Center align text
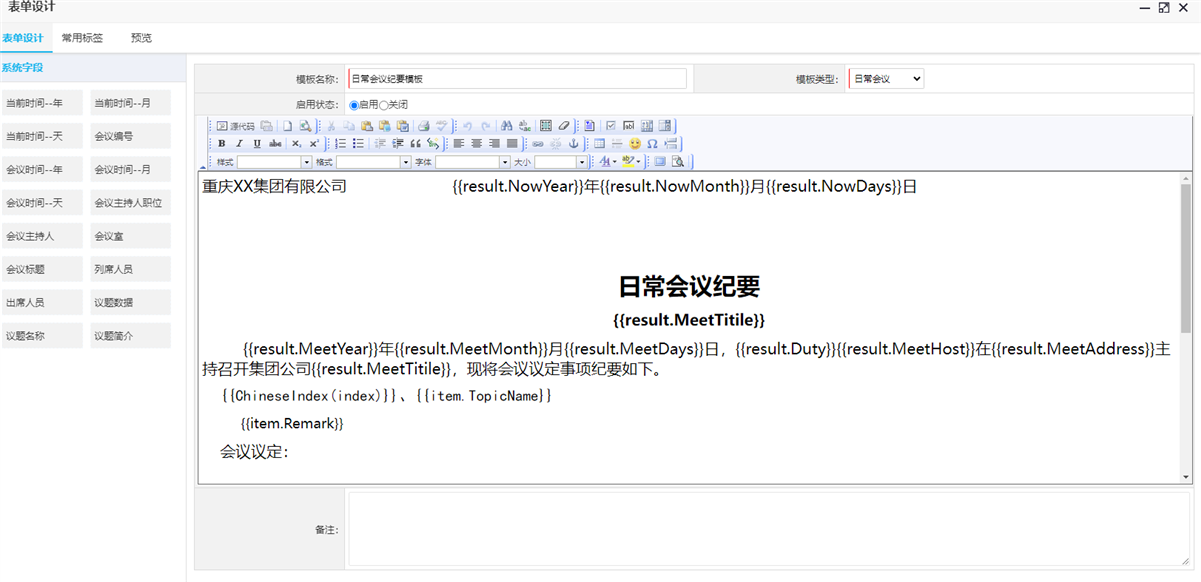The height and width of the screenshot is (582, 1201). click(476, 144)
